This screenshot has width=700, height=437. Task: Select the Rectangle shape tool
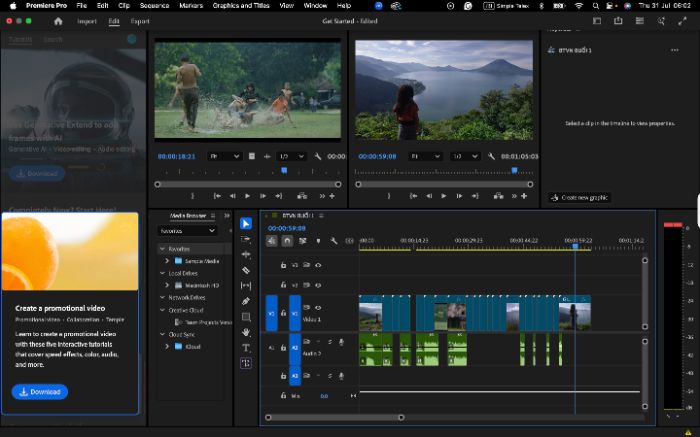click(x=246, y=317)
